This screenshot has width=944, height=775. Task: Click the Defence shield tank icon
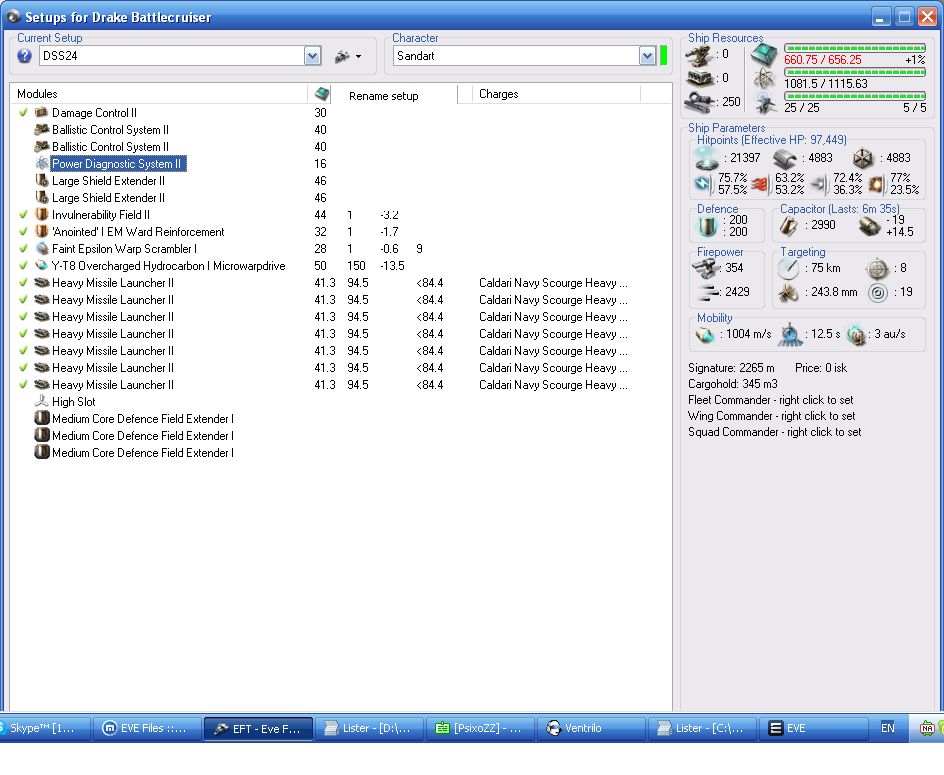click(707, 226)
